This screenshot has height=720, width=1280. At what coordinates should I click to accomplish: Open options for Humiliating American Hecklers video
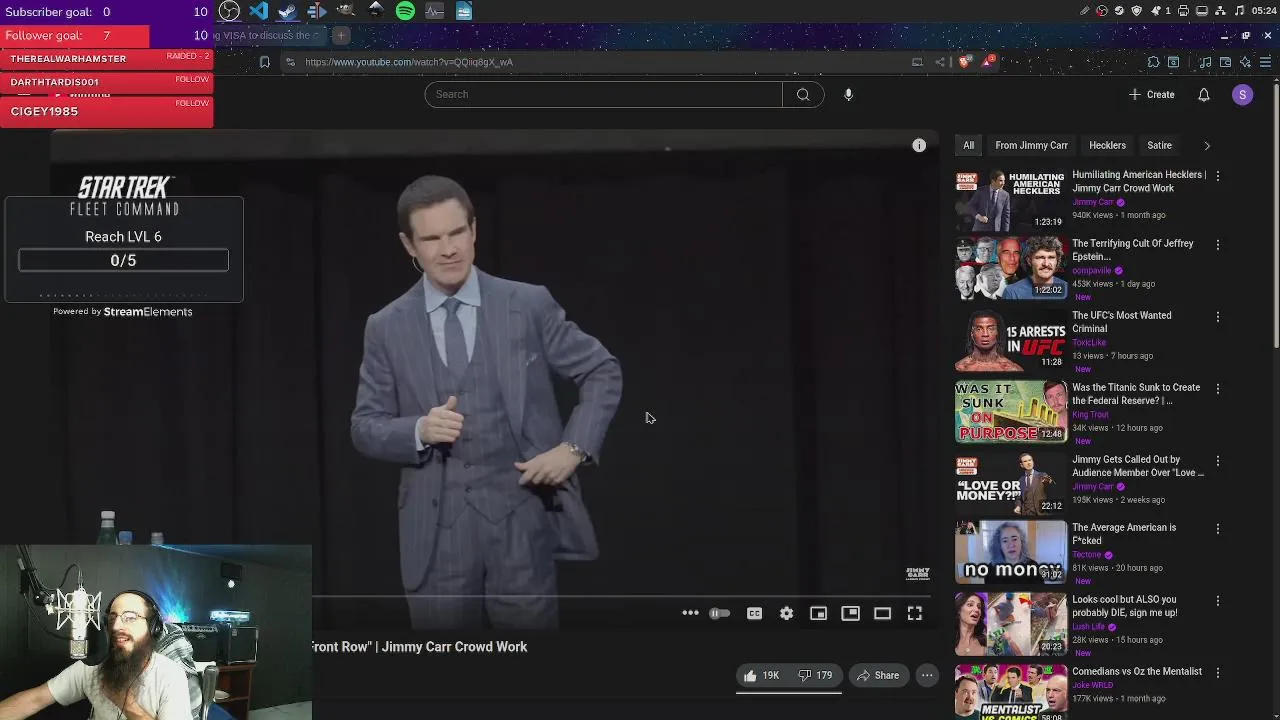(x=1217, y=176)
